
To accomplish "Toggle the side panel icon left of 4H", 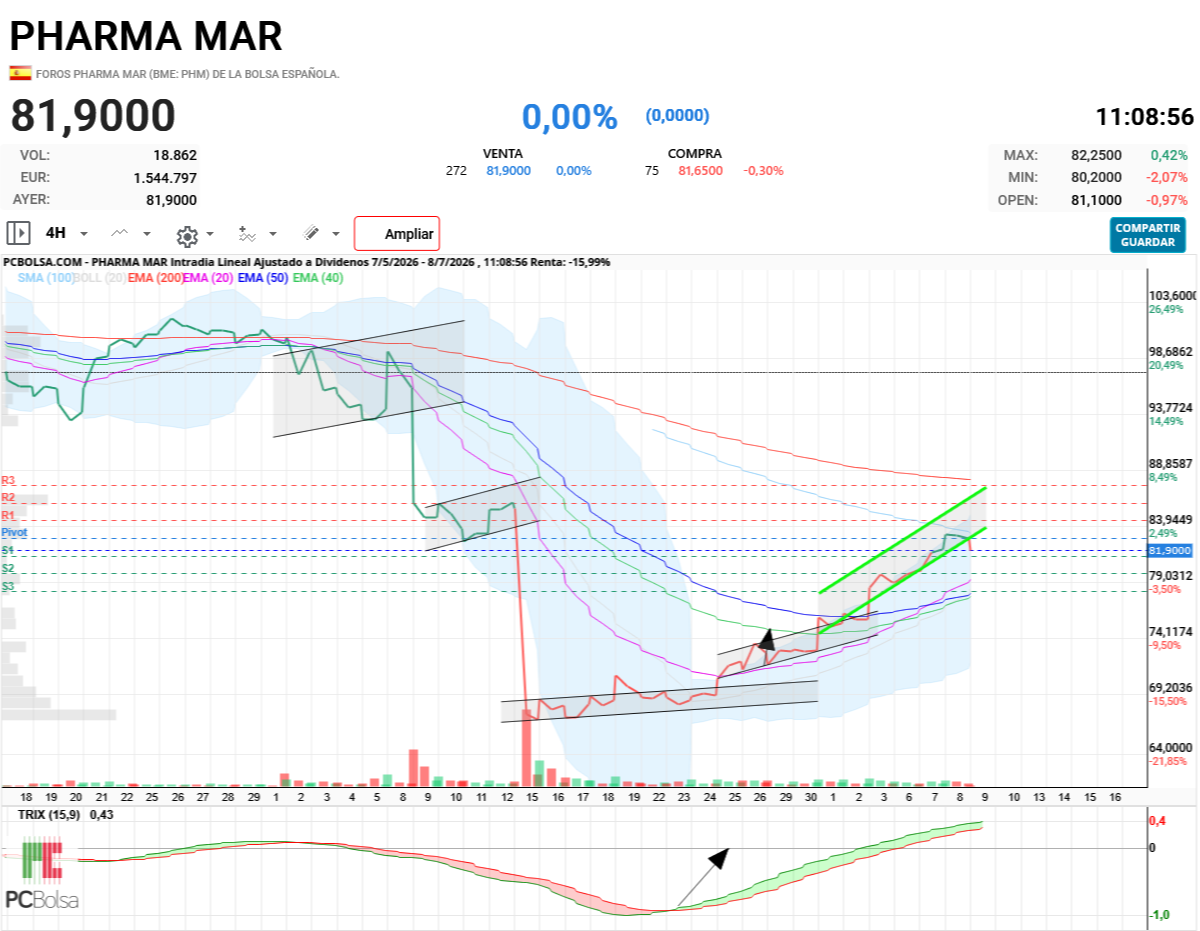I will pos(18,233).
